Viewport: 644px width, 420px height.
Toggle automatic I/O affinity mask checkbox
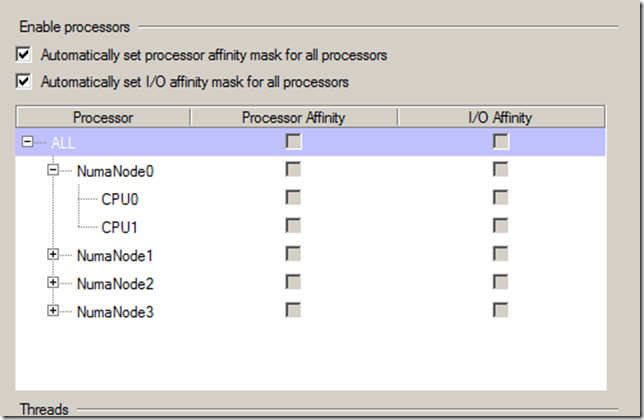pos(25,81)
